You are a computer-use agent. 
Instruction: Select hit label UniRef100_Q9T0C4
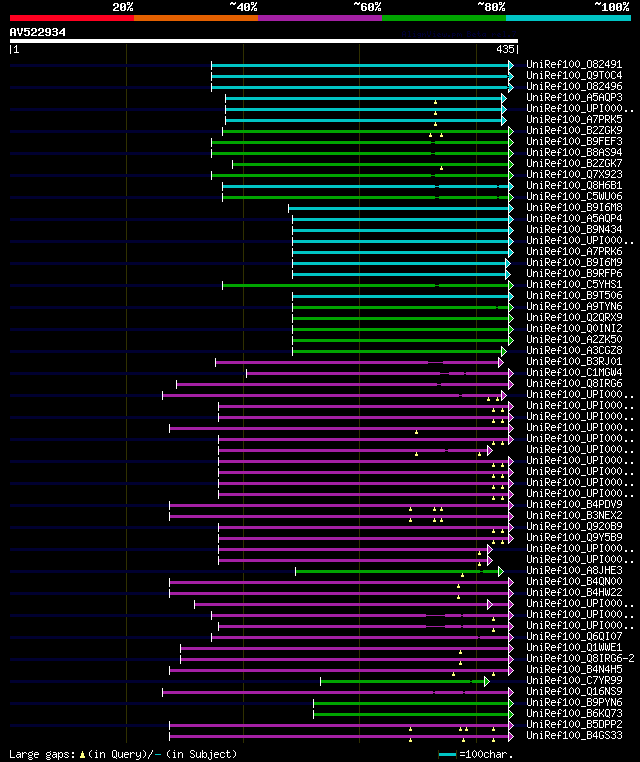tap(574, 75)
